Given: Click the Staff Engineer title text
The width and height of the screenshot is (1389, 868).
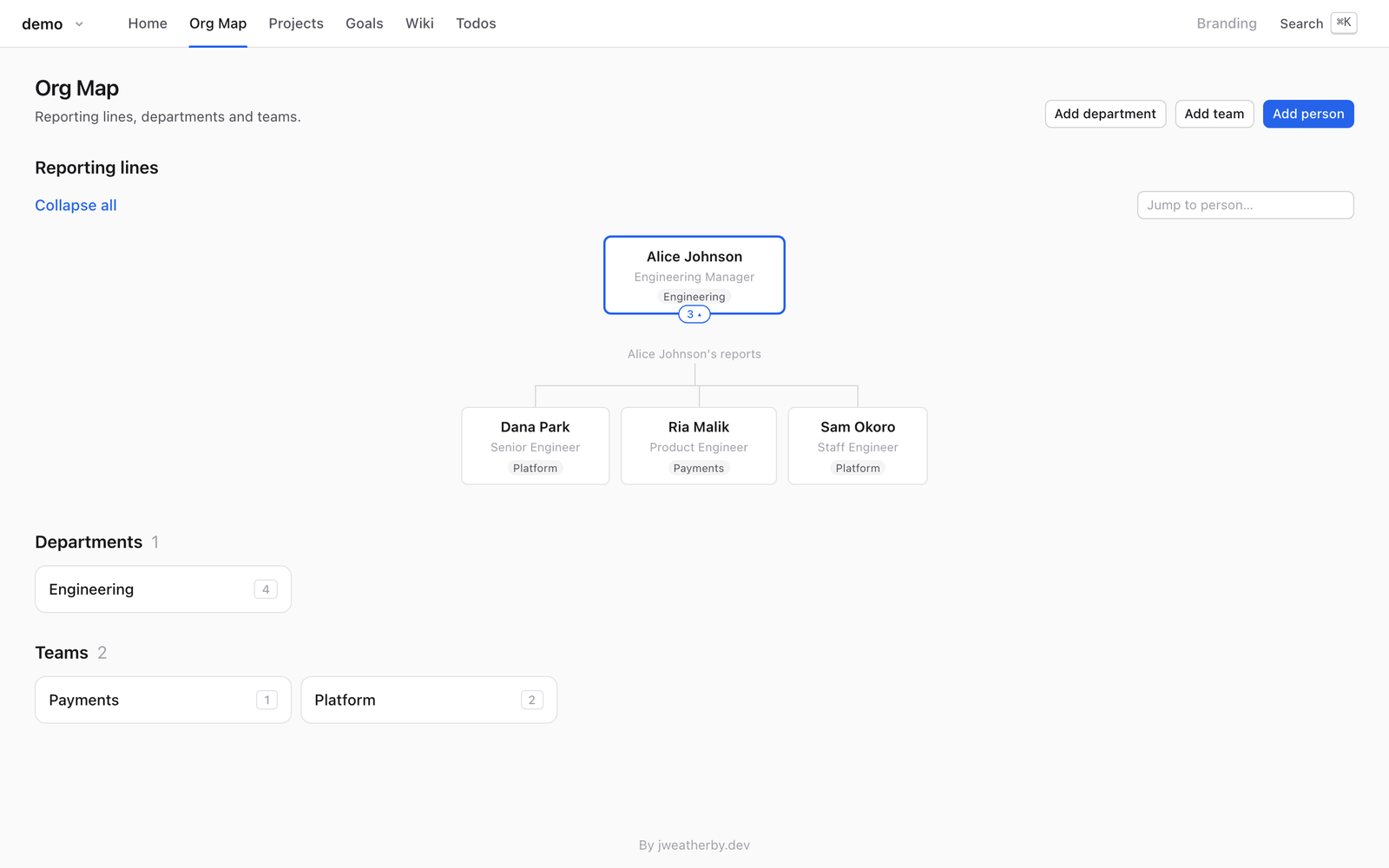Looking at the screenshot, I should point(858,447).
